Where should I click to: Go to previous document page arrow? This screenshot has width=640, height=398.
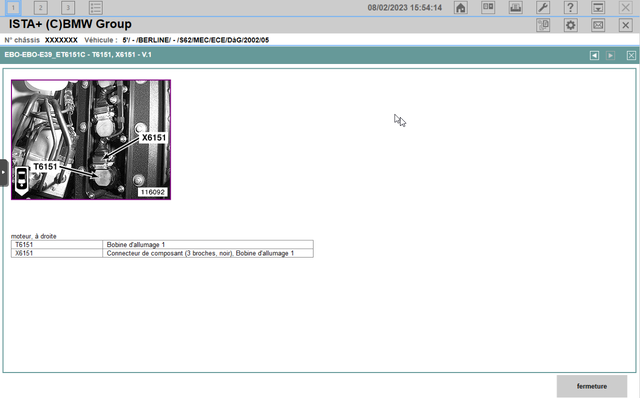click(594, 56)
